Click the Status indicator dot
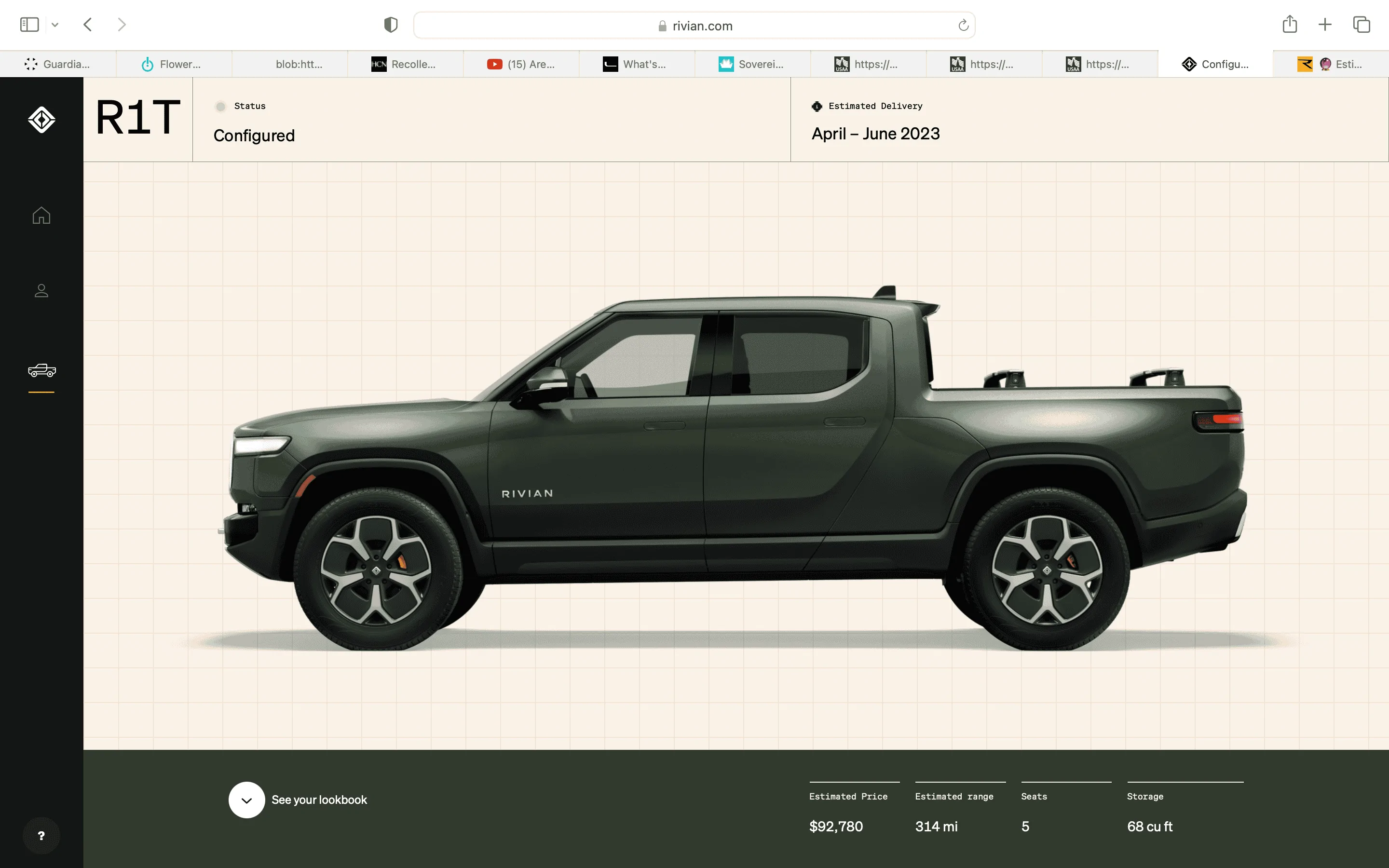Image resolution: width=1389 pixels, height=868 pixels. click(x=220, y=106)
